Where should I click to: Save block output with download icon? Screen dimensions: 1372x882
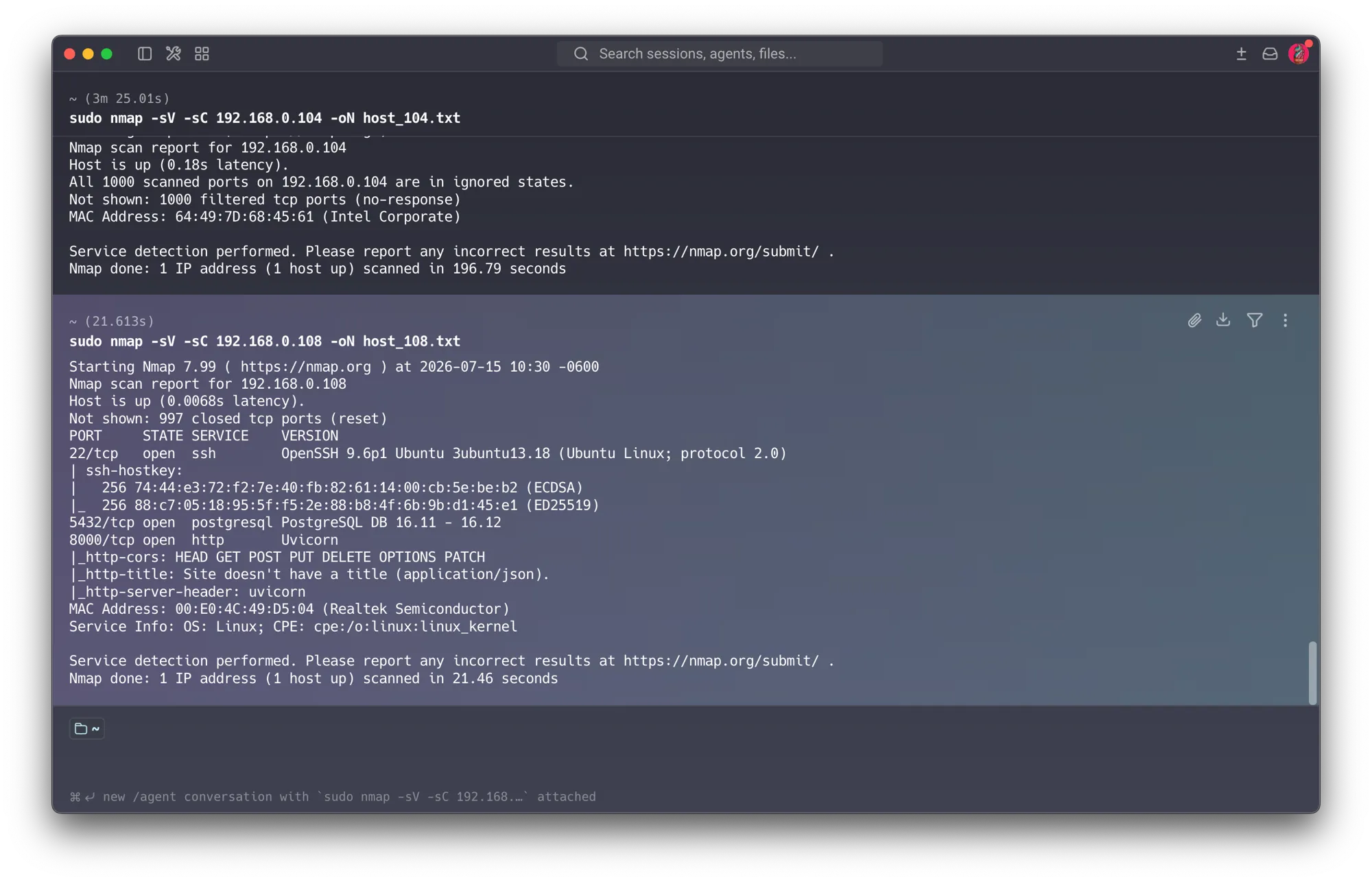pos(1223,320)
